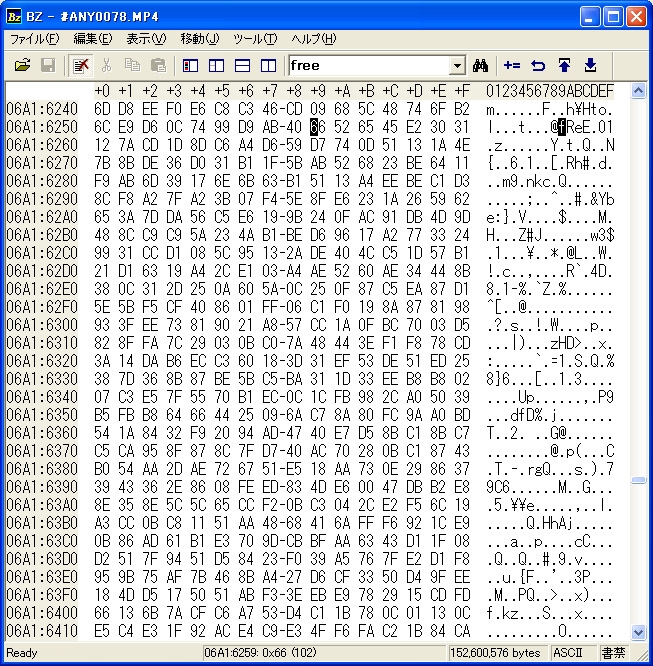Open the ツール(T) menu

pyautogui.click(x=255, y=39)
